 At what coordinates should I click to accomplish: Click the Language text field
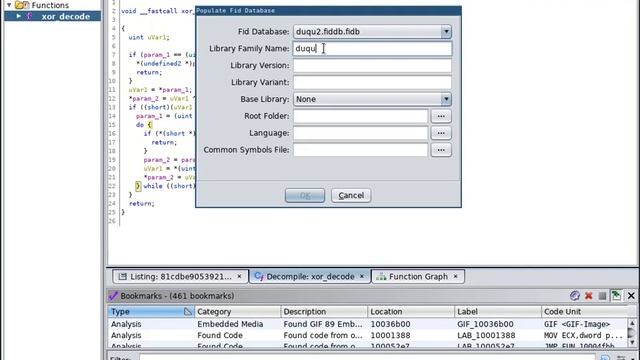pos(360,133)
